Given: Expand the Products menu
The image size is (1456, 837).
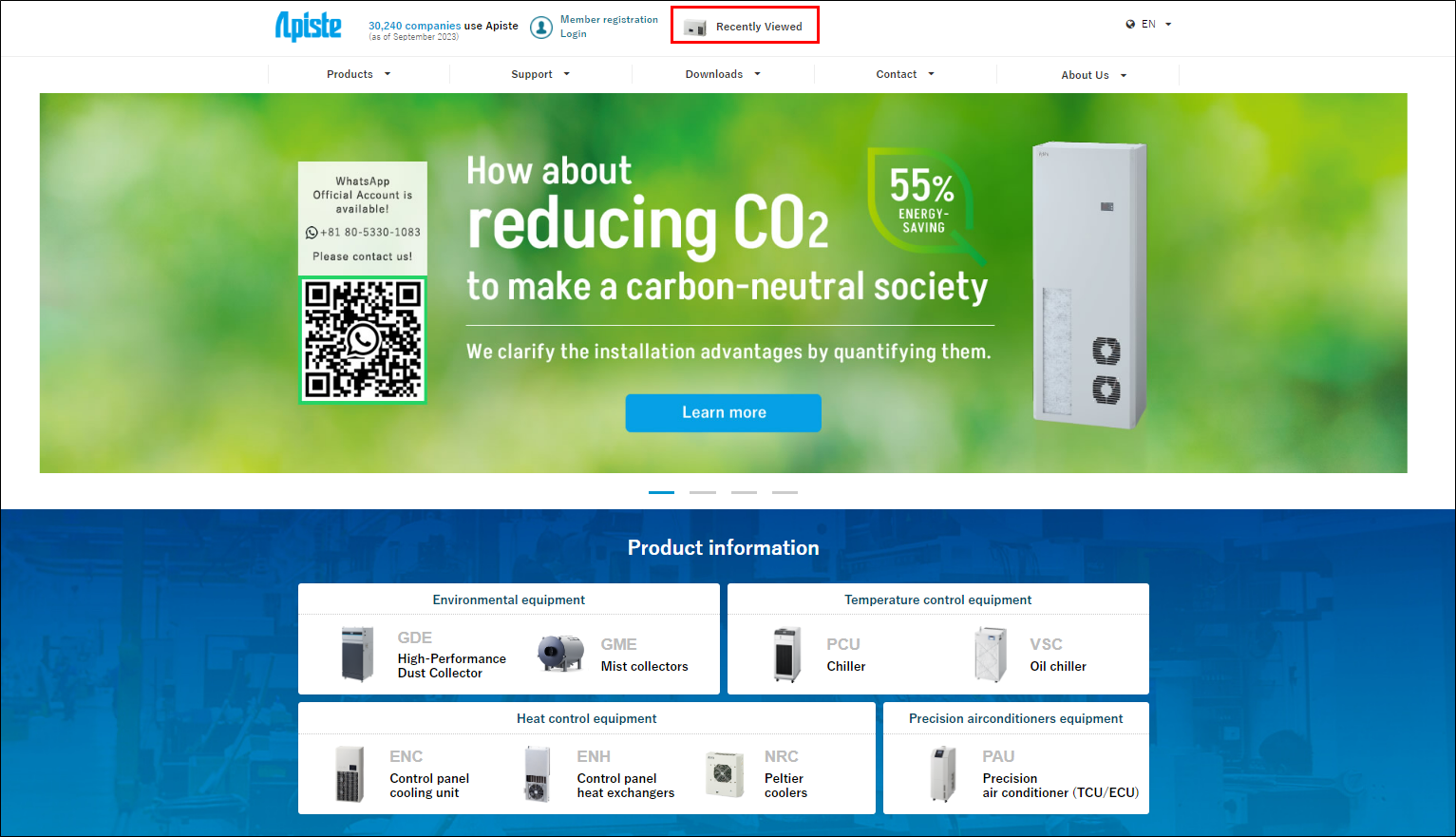Looking at the screenshot, I should 359,74.
